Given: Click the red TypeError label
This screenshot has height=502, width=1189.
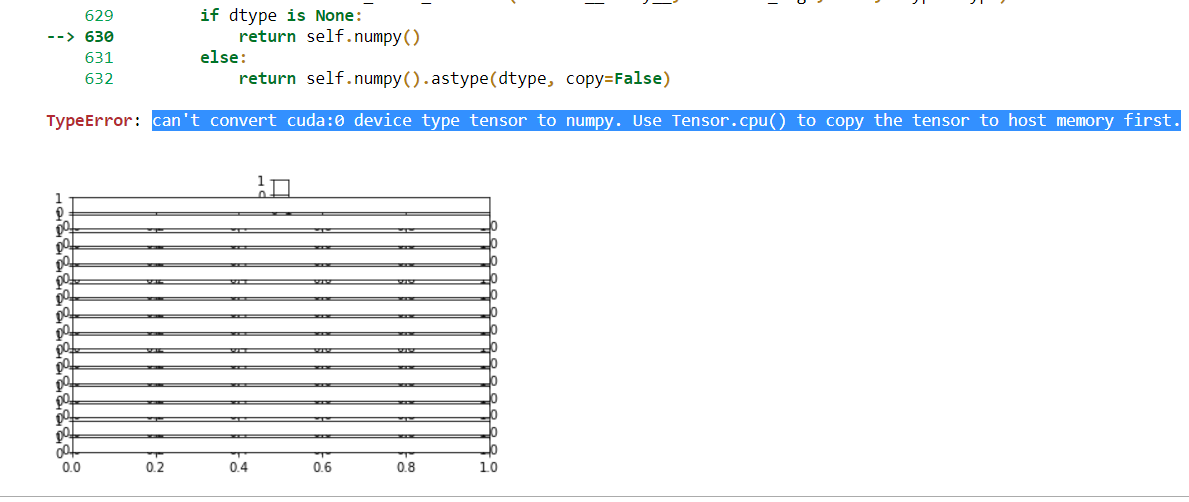Looking at the screenshot, I should click(89, 121).
